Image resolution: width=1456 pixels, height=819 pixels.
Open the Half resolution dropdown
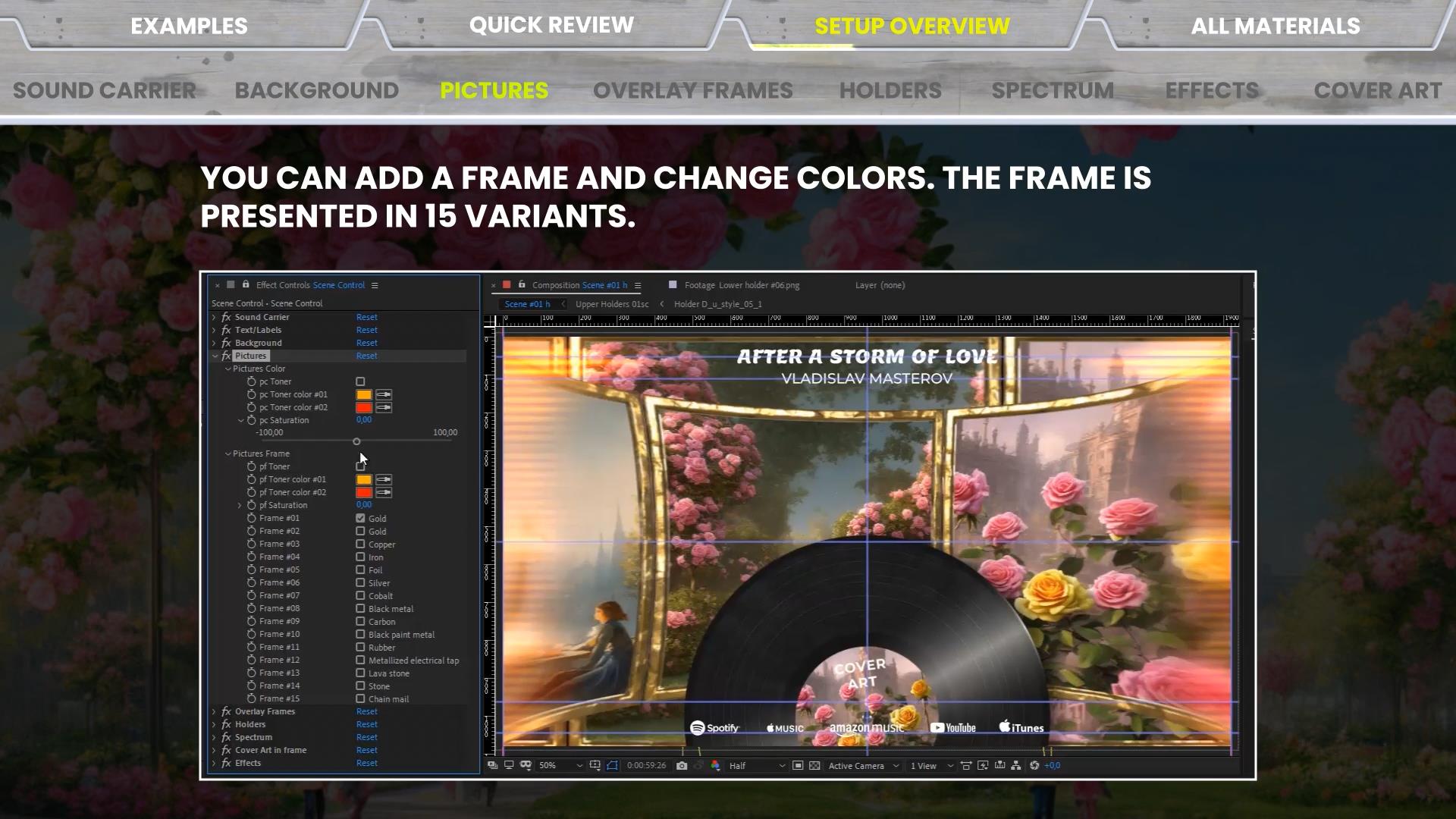click(756, 766)
